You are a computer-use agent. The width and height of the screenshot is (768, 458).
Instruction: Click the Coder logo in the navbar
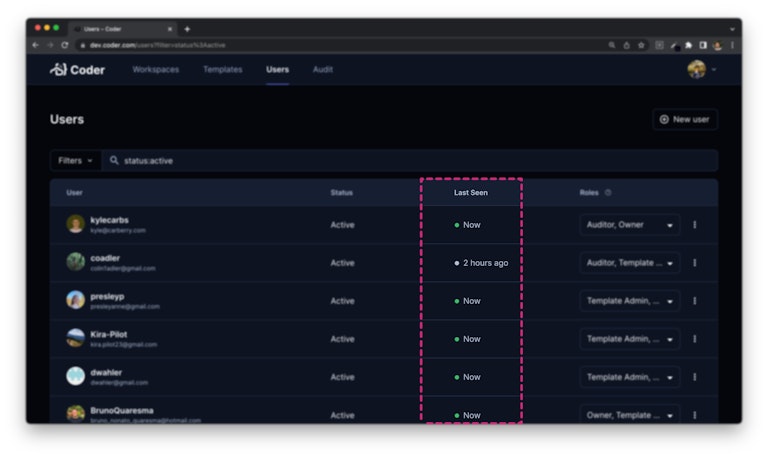point(77,70)
